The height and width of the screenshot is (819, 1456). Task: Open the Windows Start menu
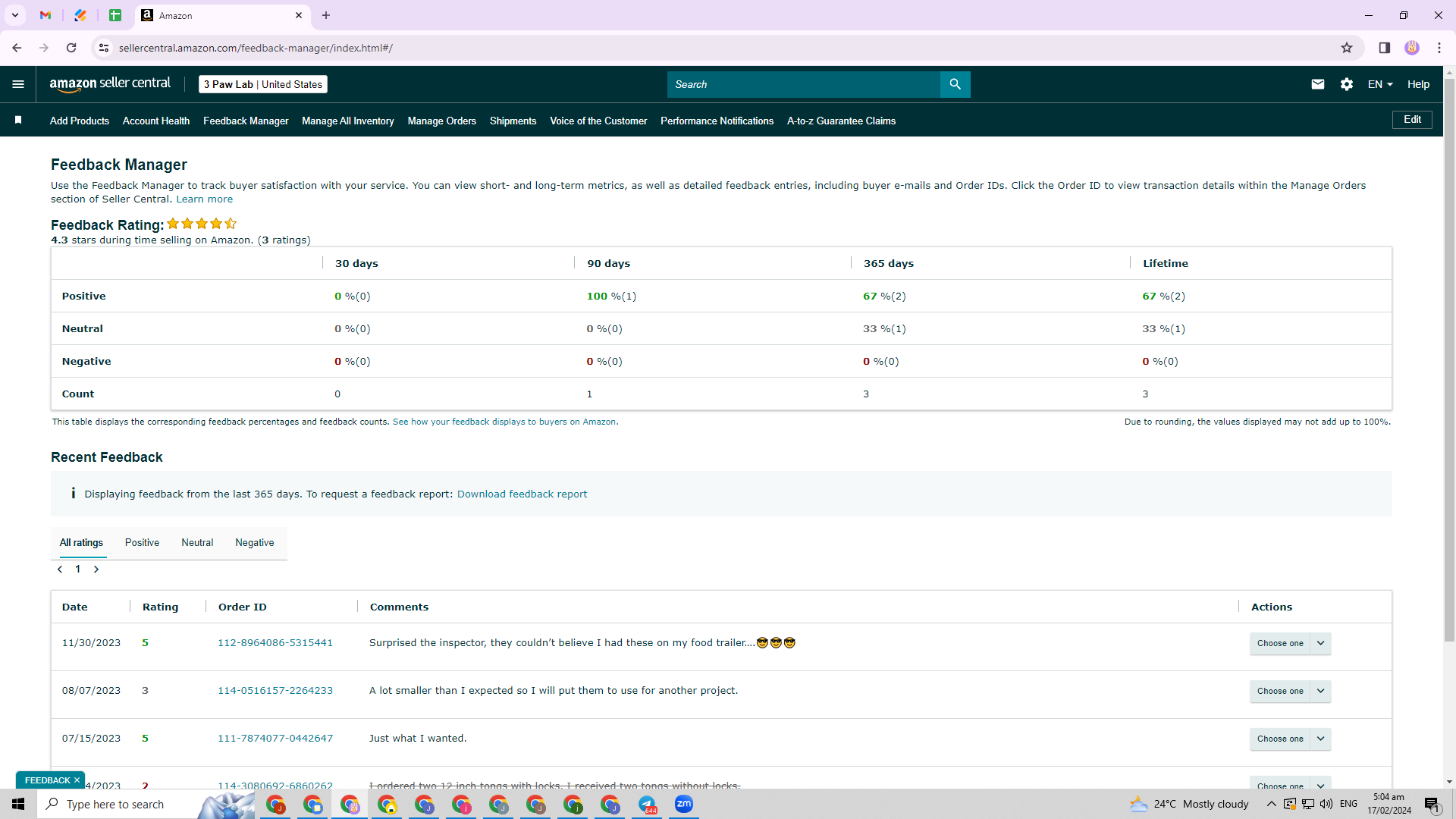click(18, 804)
